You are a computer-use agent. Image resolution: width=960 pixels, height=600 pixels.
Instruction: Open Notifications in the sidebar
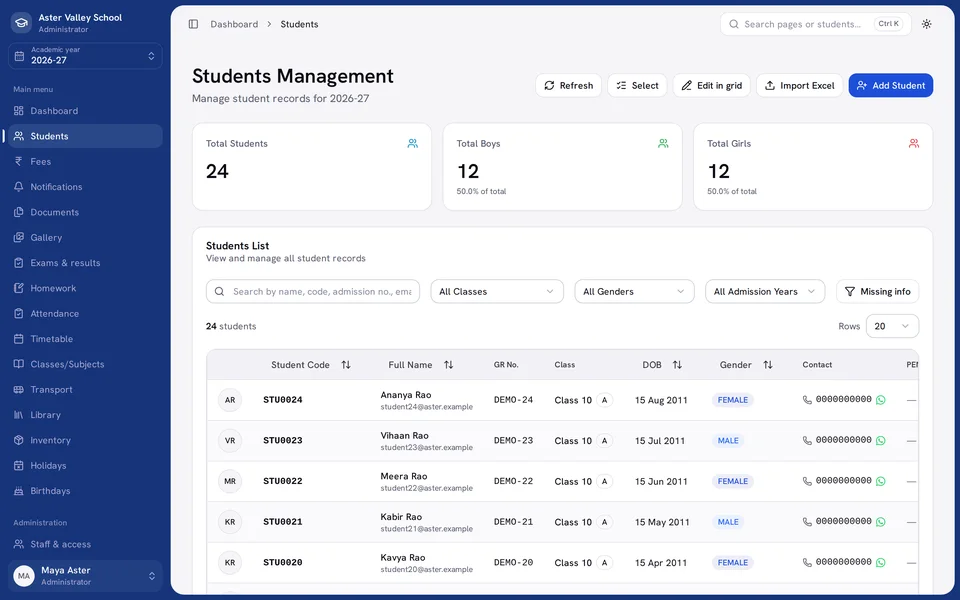coord(85,187)
